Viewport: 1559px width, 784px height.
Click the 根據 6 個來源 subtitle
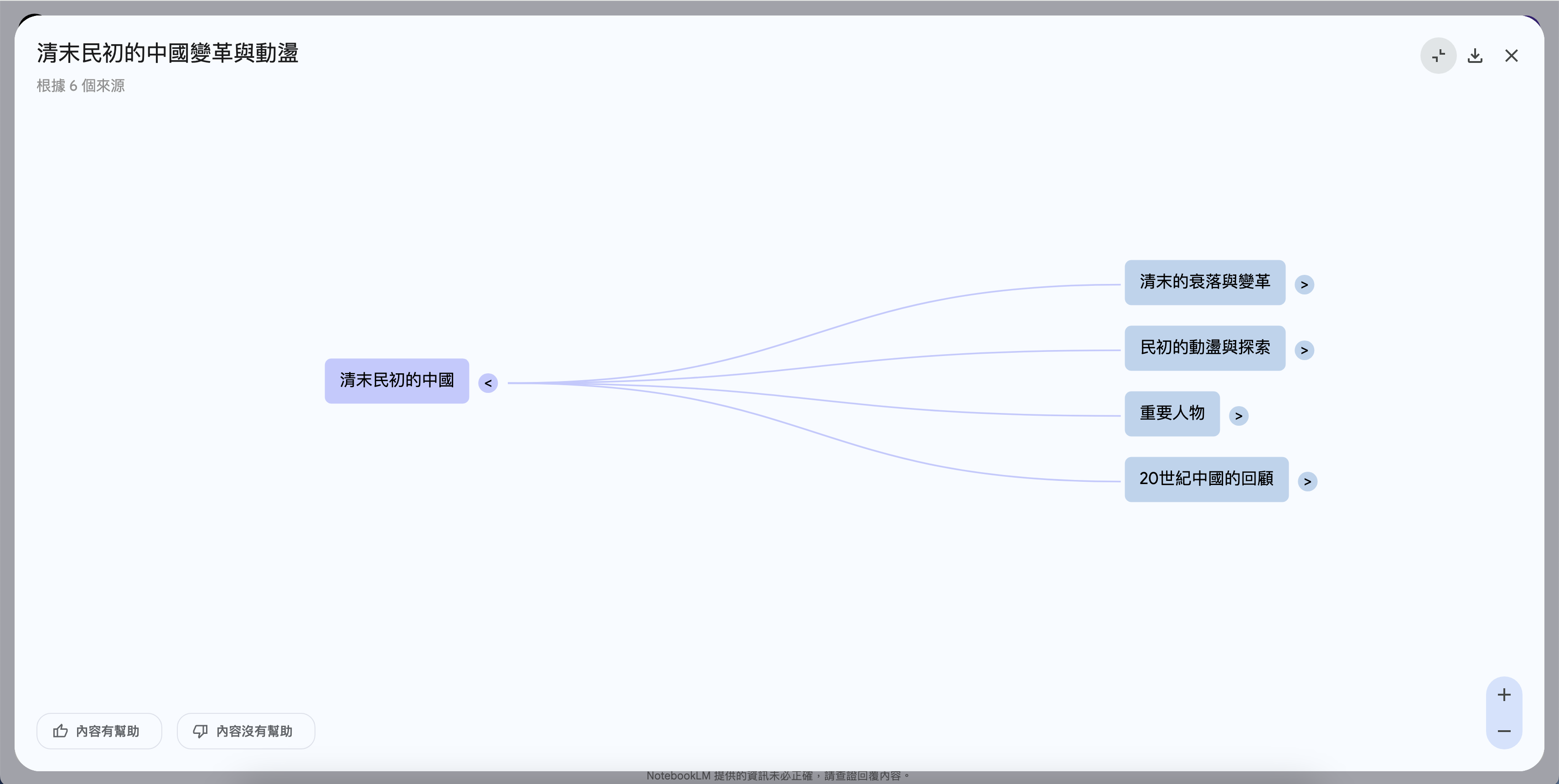click(x=81, y=86)
